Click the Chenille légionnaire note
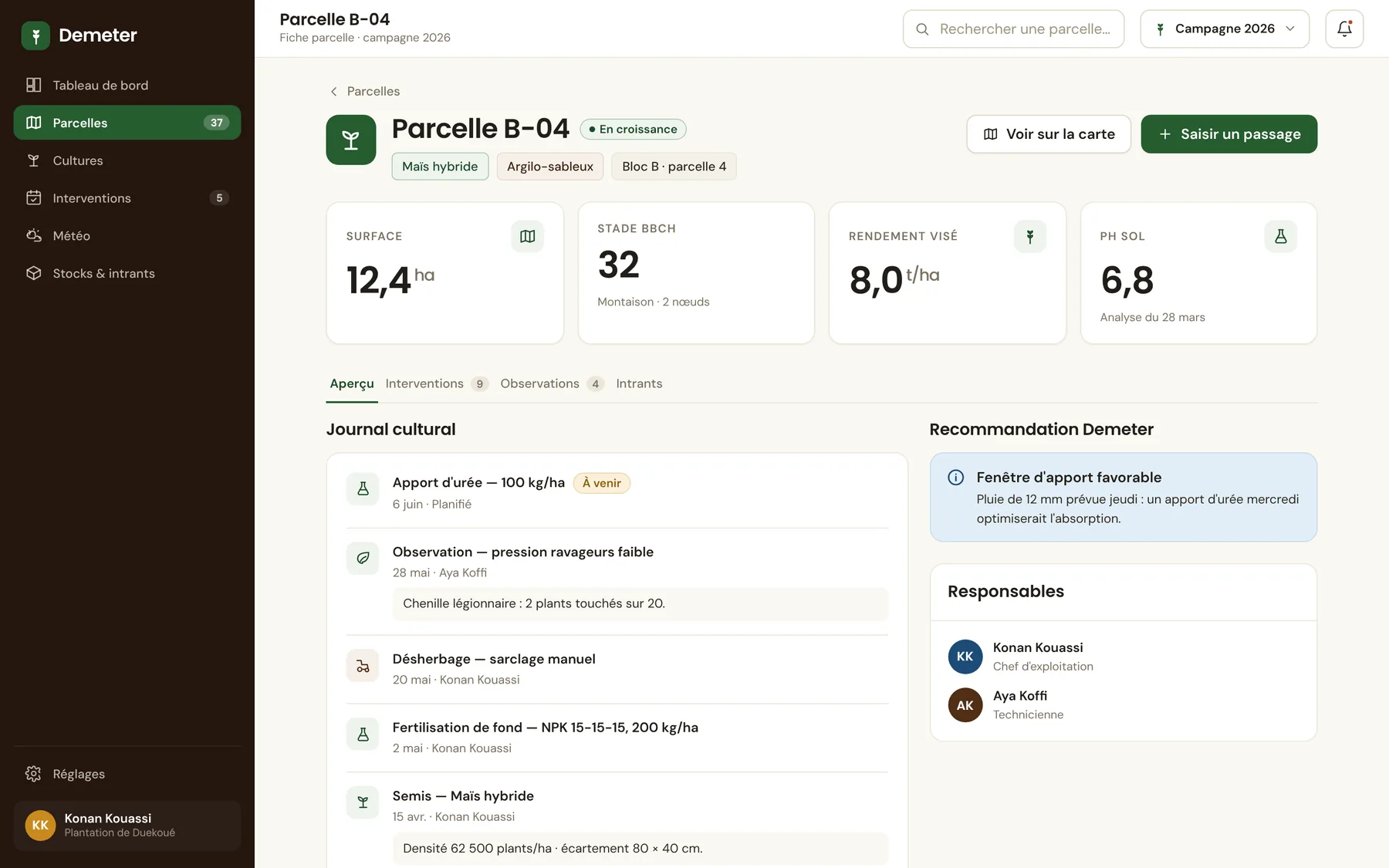Viewport: 1389px width, 868px height. pyautogui.click(x=640, y=604)
